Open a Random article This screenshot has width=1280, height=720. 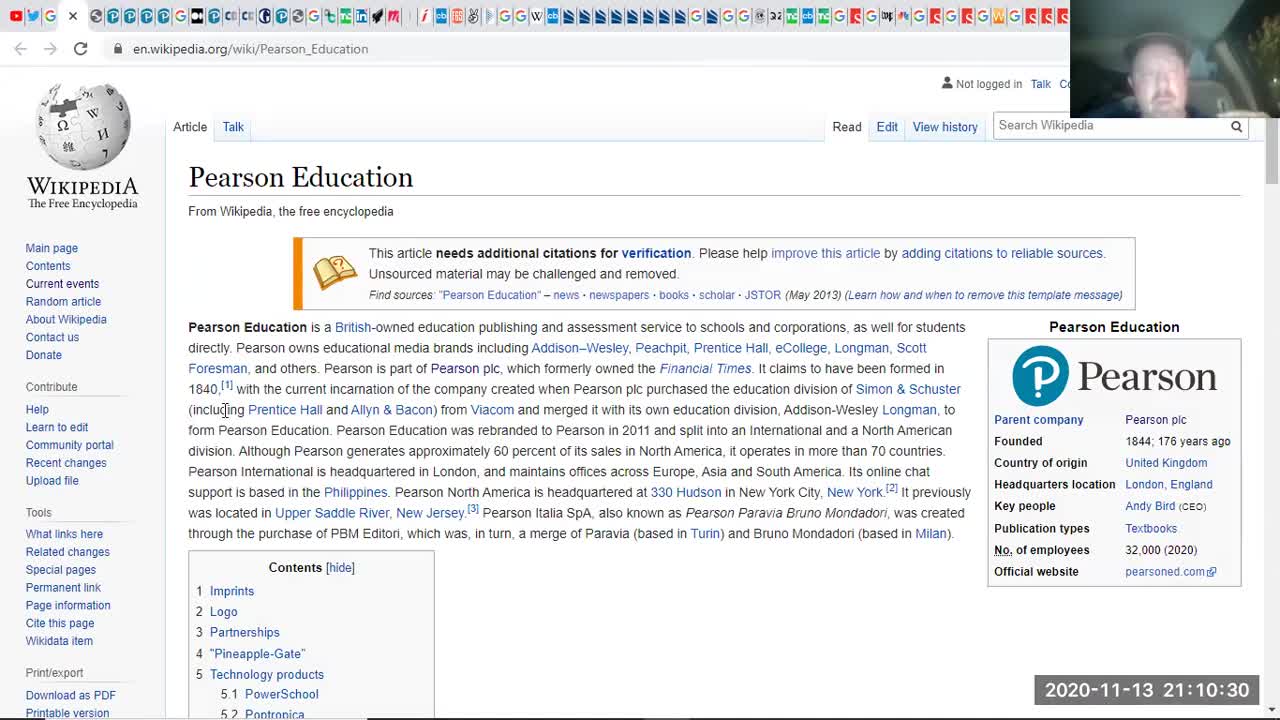click(x=63, y=302)
